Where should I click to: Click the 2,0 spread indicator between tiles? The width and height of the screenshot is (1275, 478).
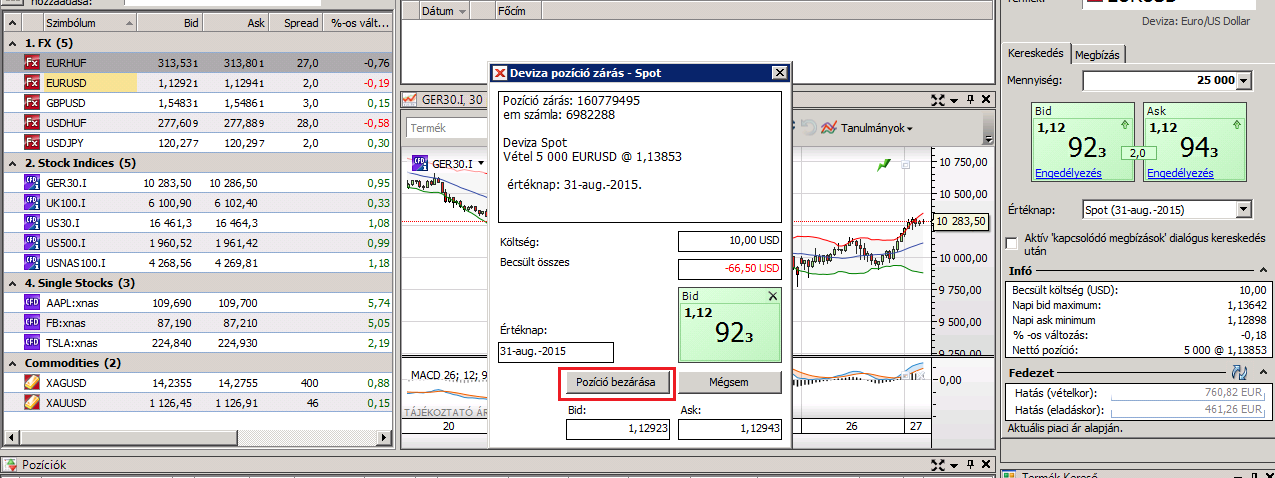[x=1140, y=153]
